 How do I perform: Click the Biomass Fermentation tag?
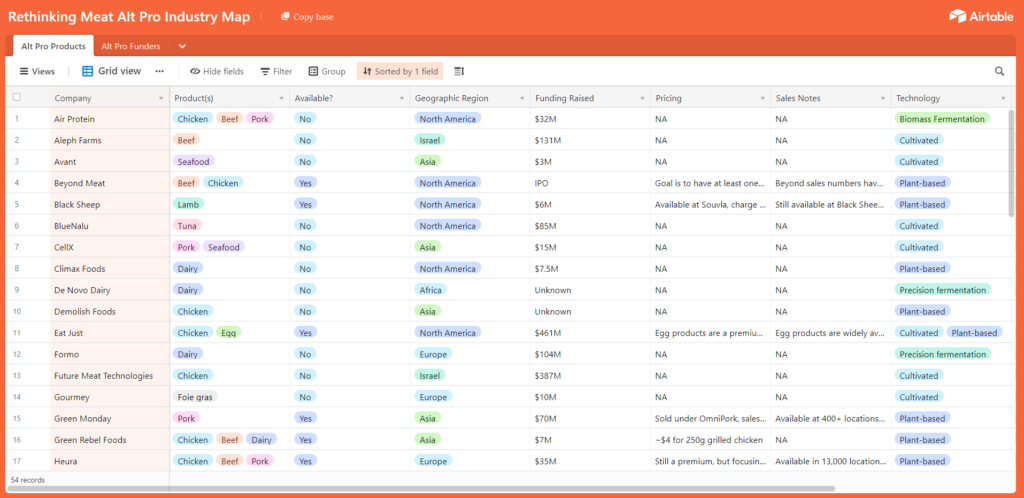pos(942,119)
